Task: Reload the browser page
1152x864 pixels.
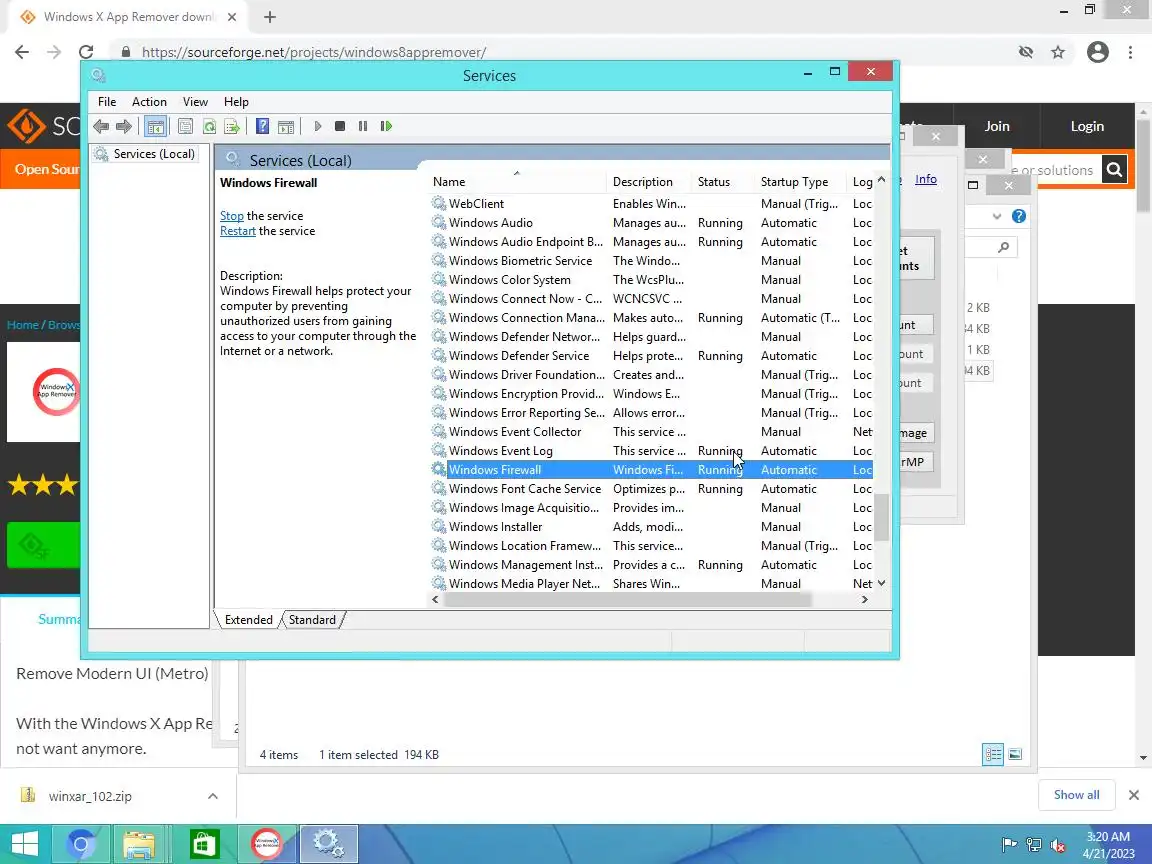Action: [86, 52]
